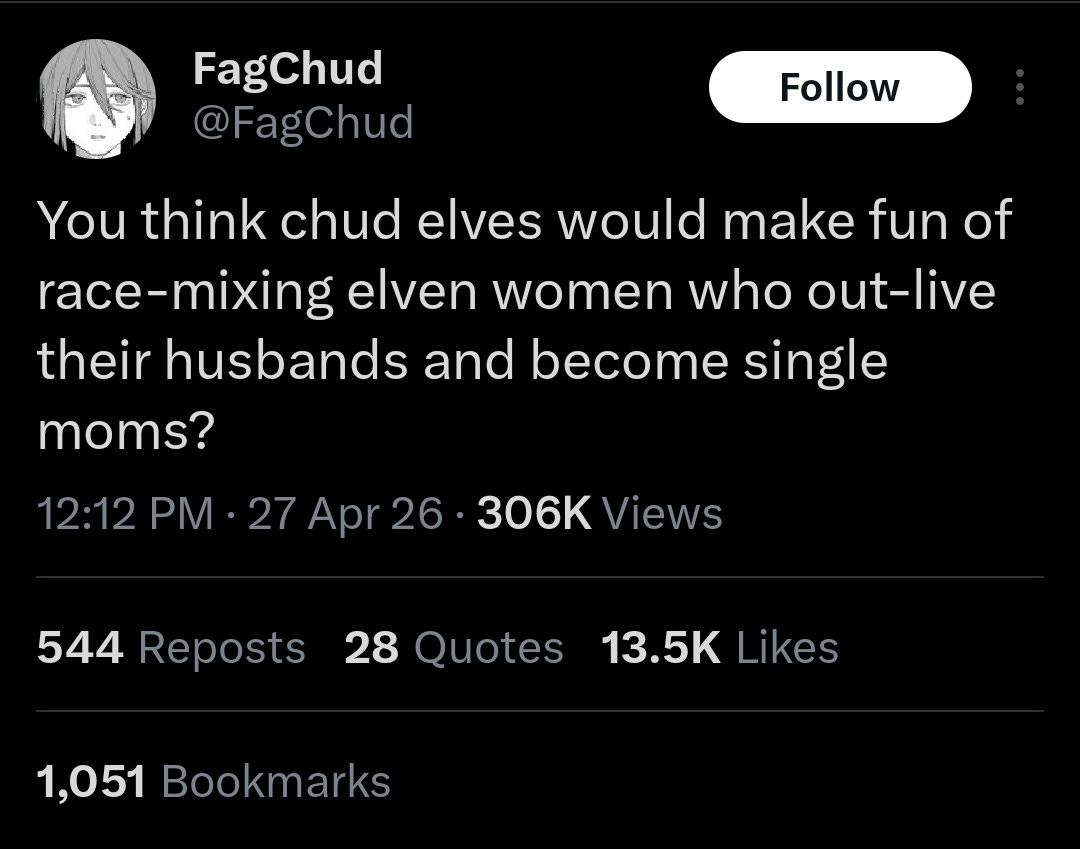1080x849 pixels.
Task: Follow this account with the Follow button
Action: [840, 87]
